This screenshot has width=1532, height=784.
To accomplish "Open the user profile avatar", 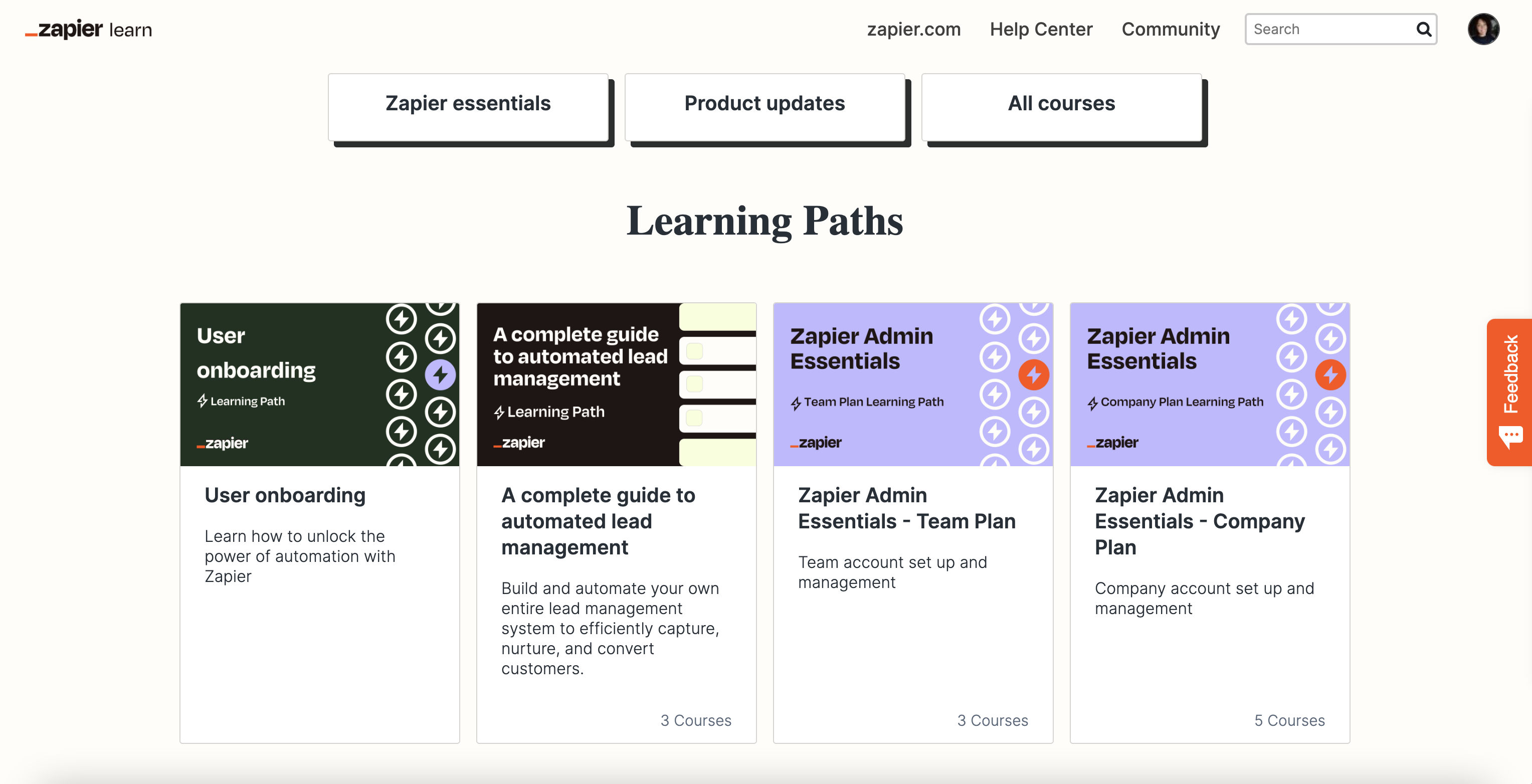I will tap(1483, 29).
